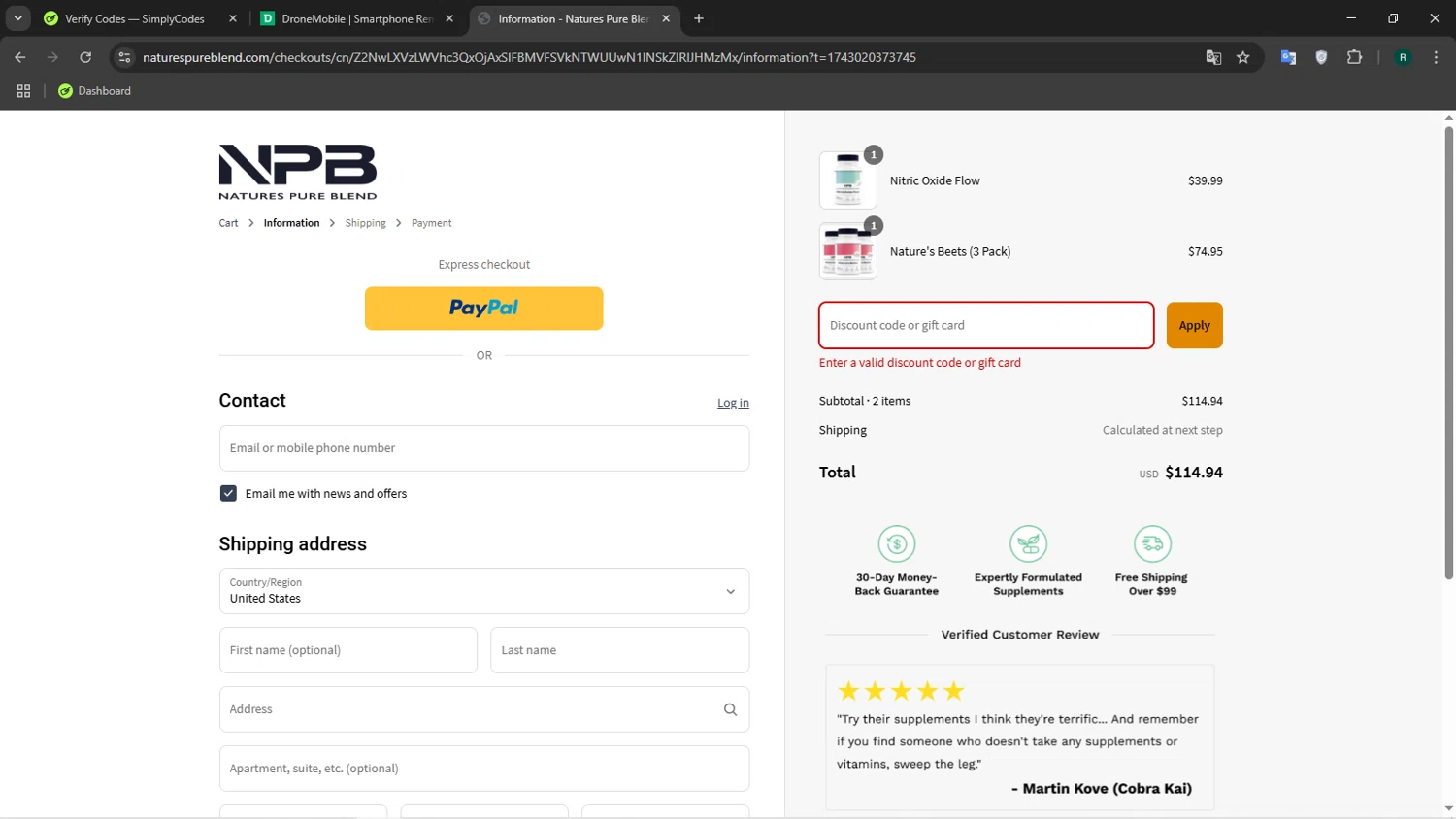Screen dimensions: 1456x819
Task: Click the scrollbar down arrow
Action: [x=1448, y=808]
